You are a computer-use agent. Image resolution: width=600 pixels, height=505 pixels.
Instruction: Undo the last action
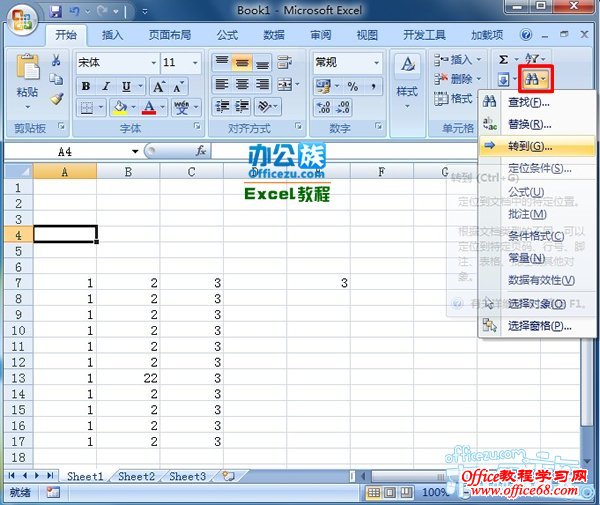(74, 11)
